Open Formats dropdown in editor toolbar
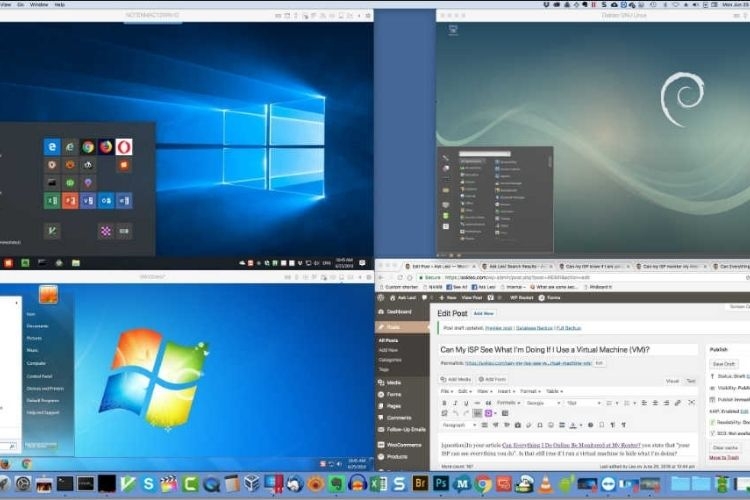 [508, 403]
